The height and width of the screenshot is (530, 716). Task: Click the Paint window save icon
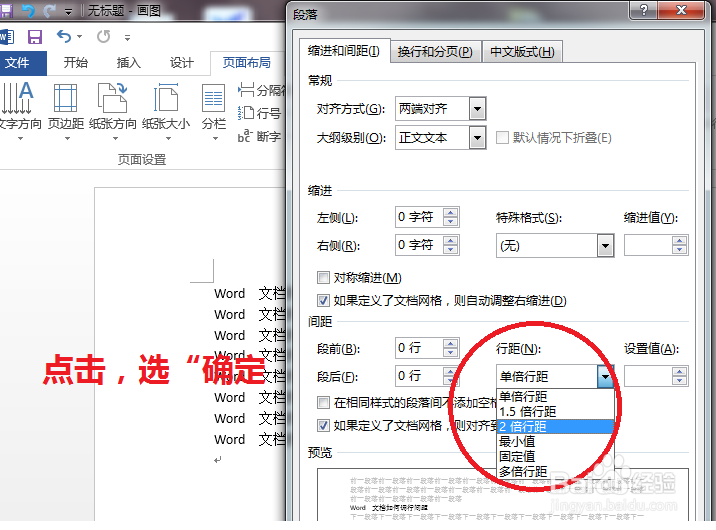click(x=6, y=10)
